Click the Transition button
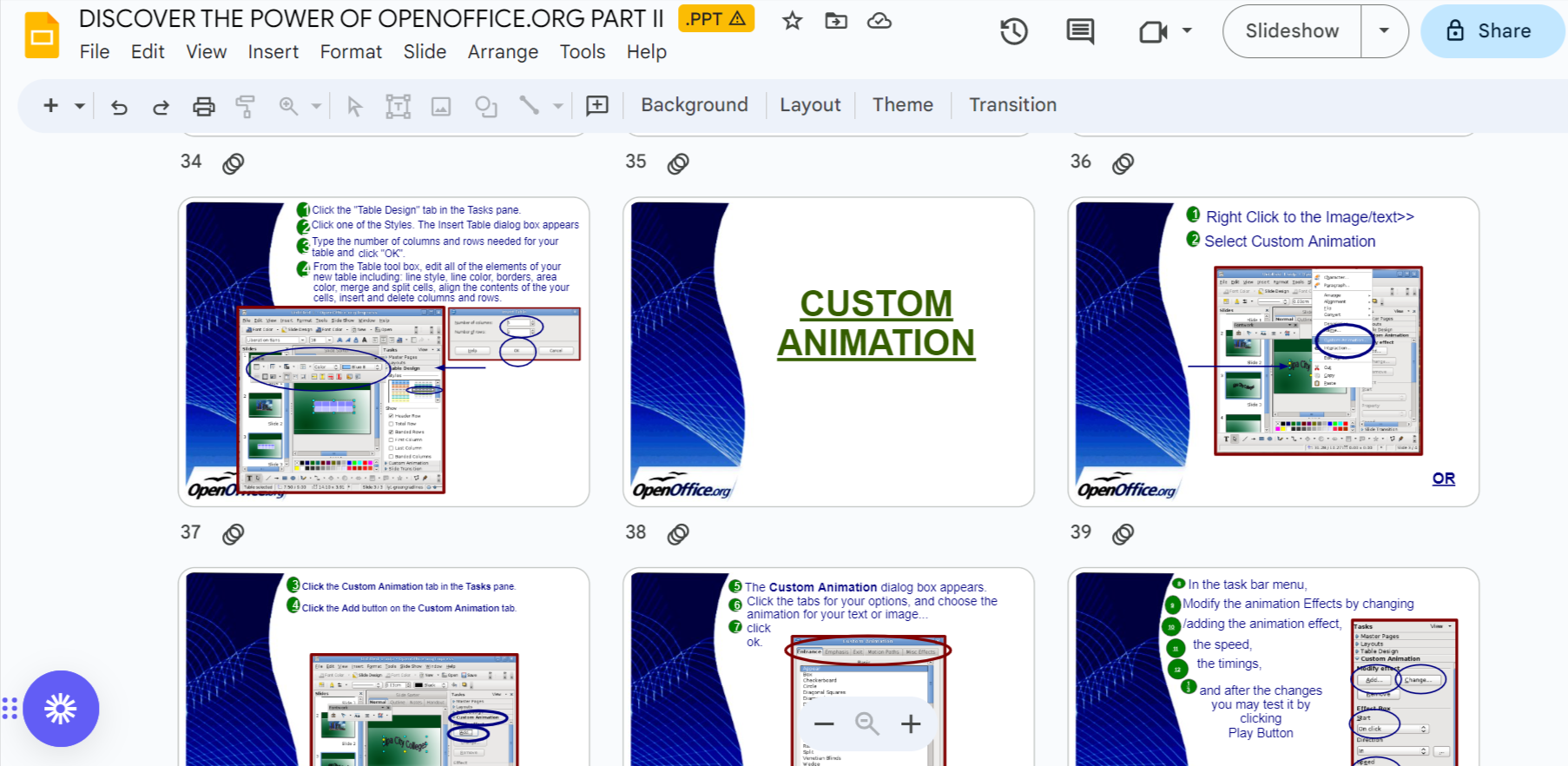This screenshot has height=766, width=1568. (x=1013, y=105)
